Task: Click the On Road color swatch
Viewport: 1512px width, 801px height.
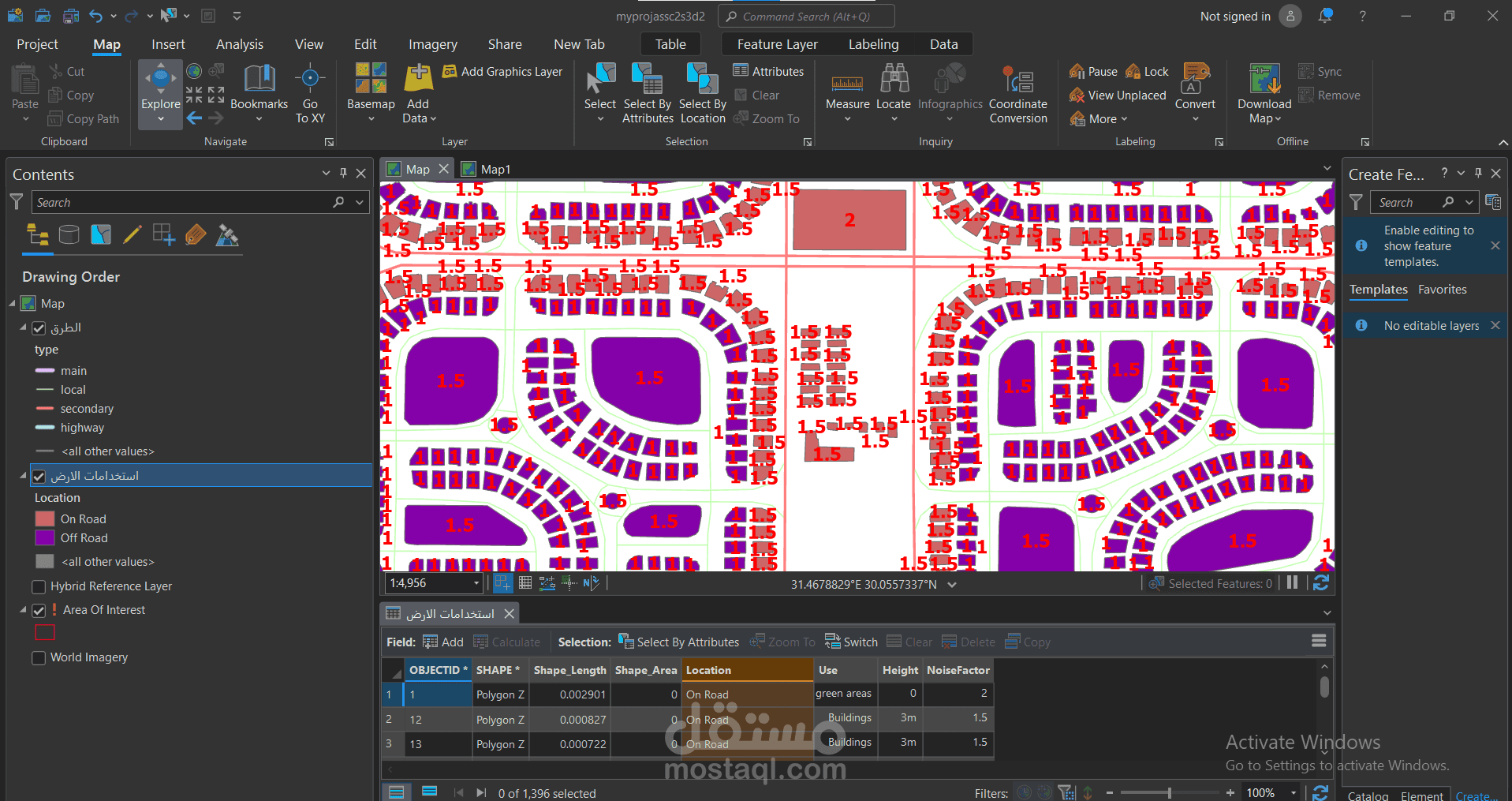Action: 44,518
